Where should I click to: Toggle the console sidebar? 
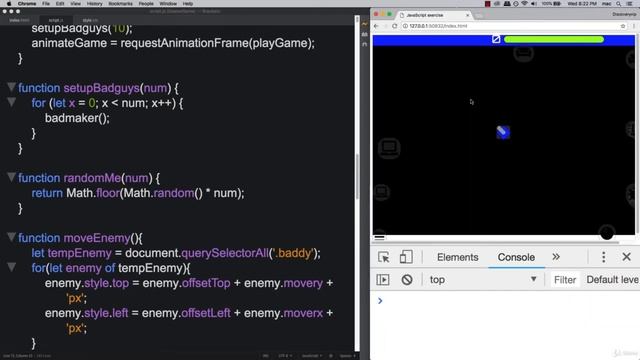click(382, 280)
